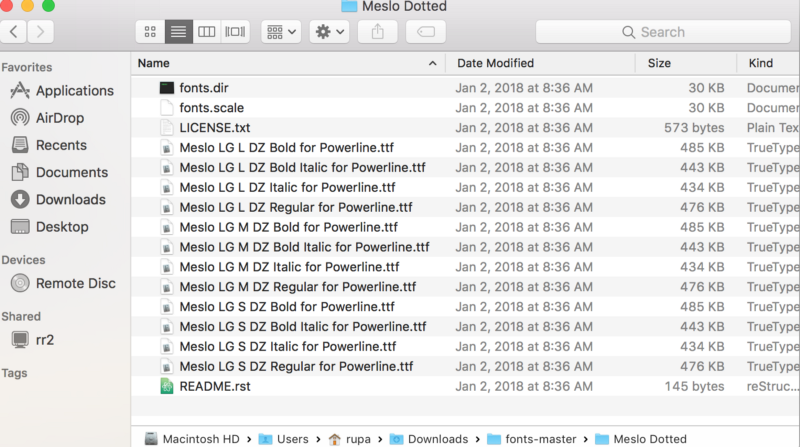Click Macintosh HD in the path bar
800x447 pixels.
[x=192, y=439]
